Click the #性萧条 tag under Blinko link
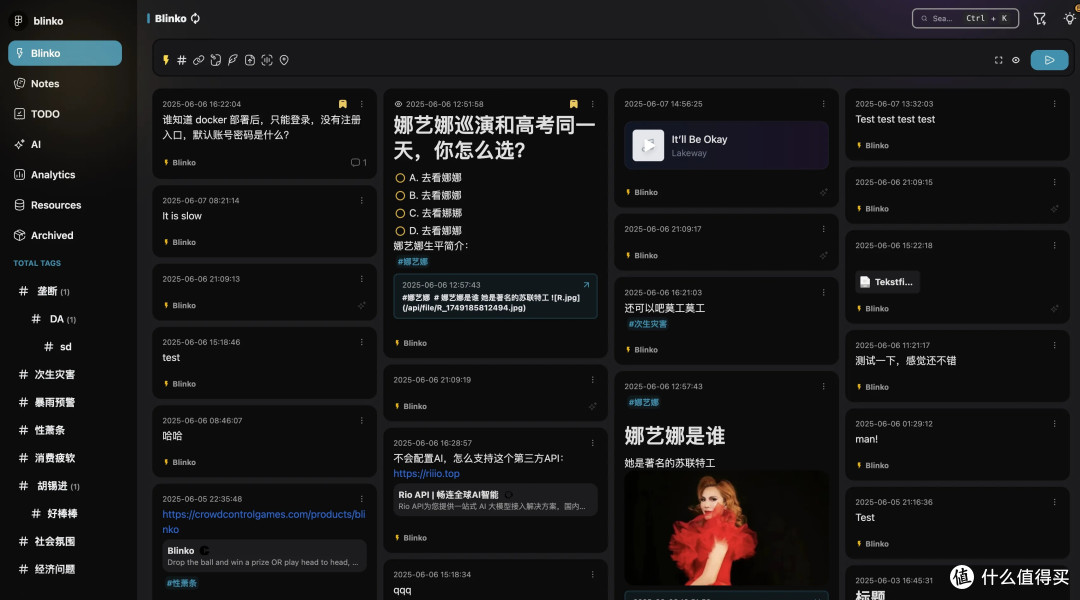The height and width of the screenshot is (600, 1080). (x=182, y=583)
